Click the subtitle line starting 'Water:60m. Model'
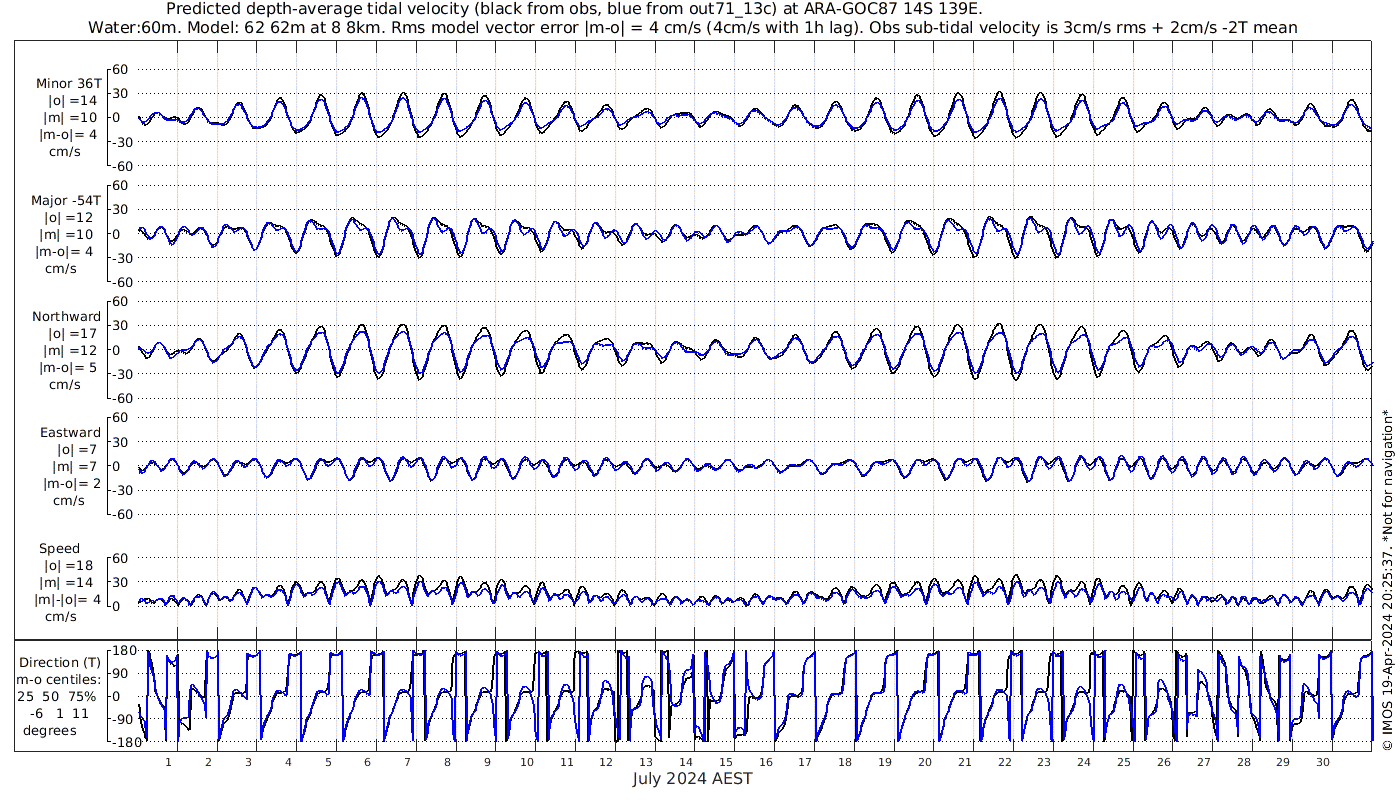This screenshot has width=1400, height=800. click(692, 27)
